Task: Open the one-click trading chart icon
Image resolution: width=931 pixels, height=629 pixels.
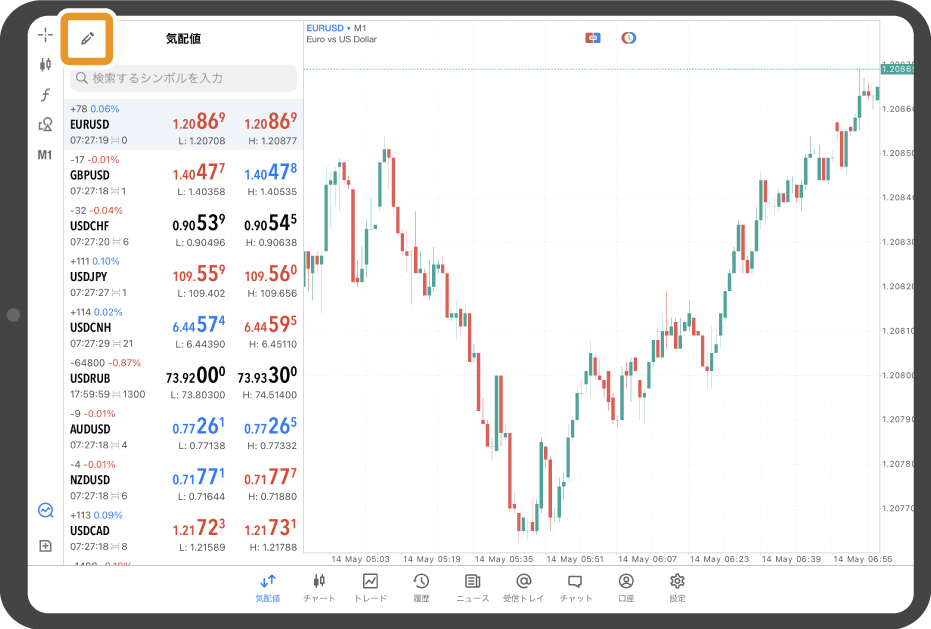Action: click(x=46, y=510)
